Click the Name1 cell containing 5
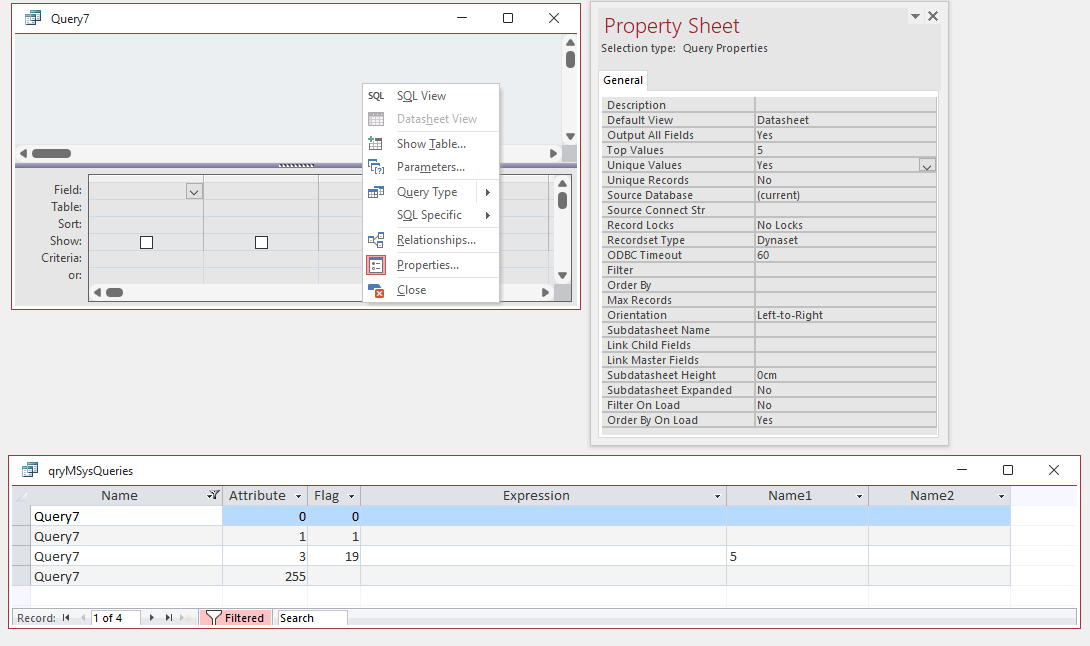This screenshot has width=1090, height=646. pyautogui.click(x=797, y=556)
